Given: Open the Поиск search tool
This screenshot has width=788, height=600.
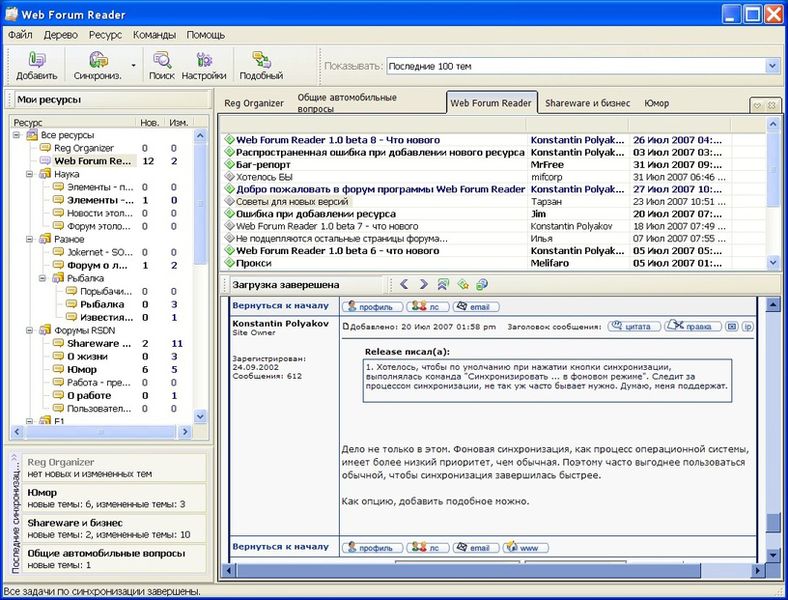Looking at the screenshot, I should coord(161,65).
